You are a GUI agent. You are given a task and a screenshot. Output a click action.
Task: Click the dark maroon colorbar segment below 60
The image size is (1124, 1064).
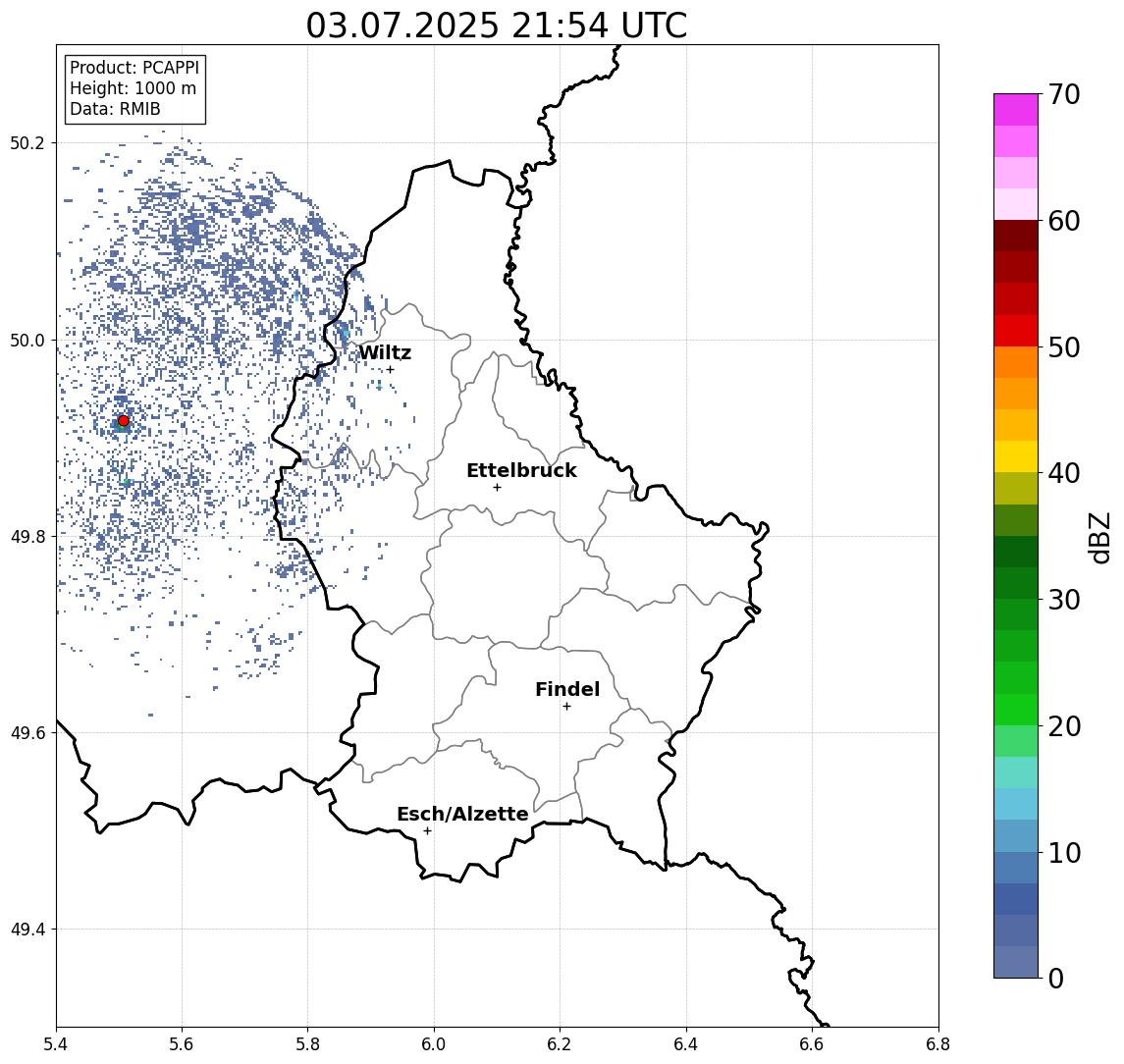pos(1016,236)
